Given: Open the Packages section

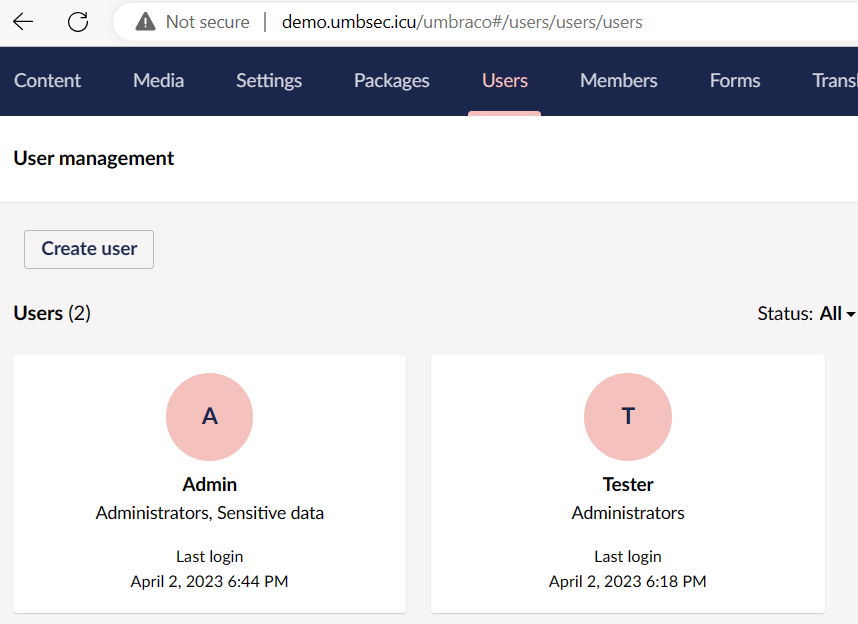Looking at the screenshot, I should point(391,81).
